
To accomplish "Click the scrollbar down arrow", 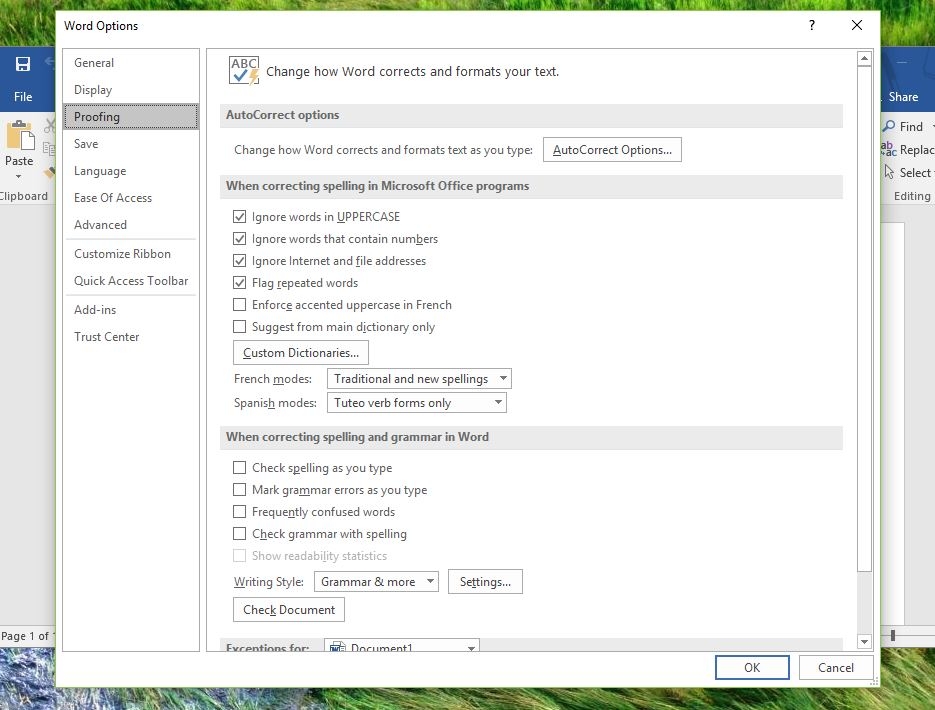I will (864, 642).
